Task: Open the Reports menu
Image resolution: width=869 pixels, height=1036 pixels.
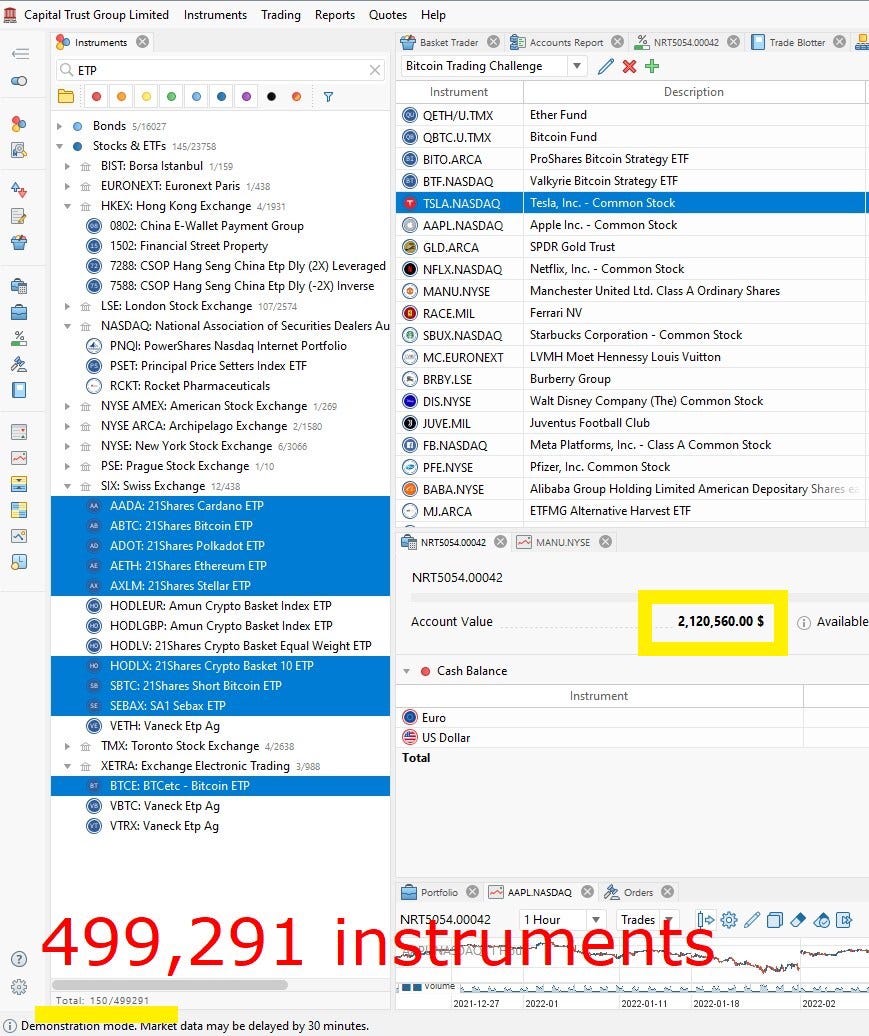Action: 334,15
